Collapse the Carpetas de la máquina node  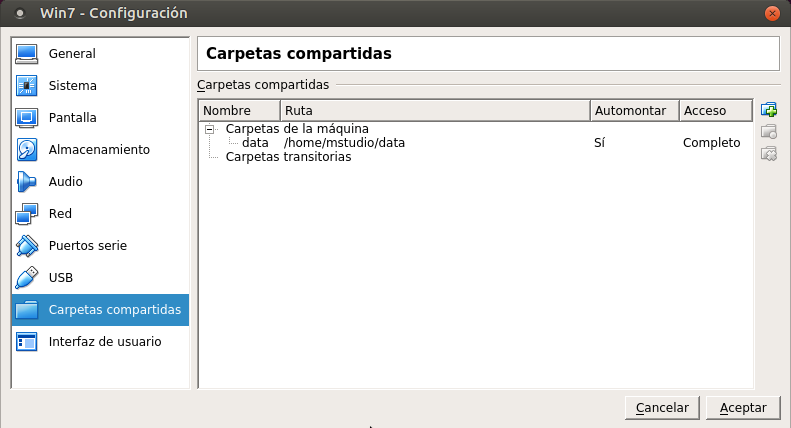[x=209, y=129]
